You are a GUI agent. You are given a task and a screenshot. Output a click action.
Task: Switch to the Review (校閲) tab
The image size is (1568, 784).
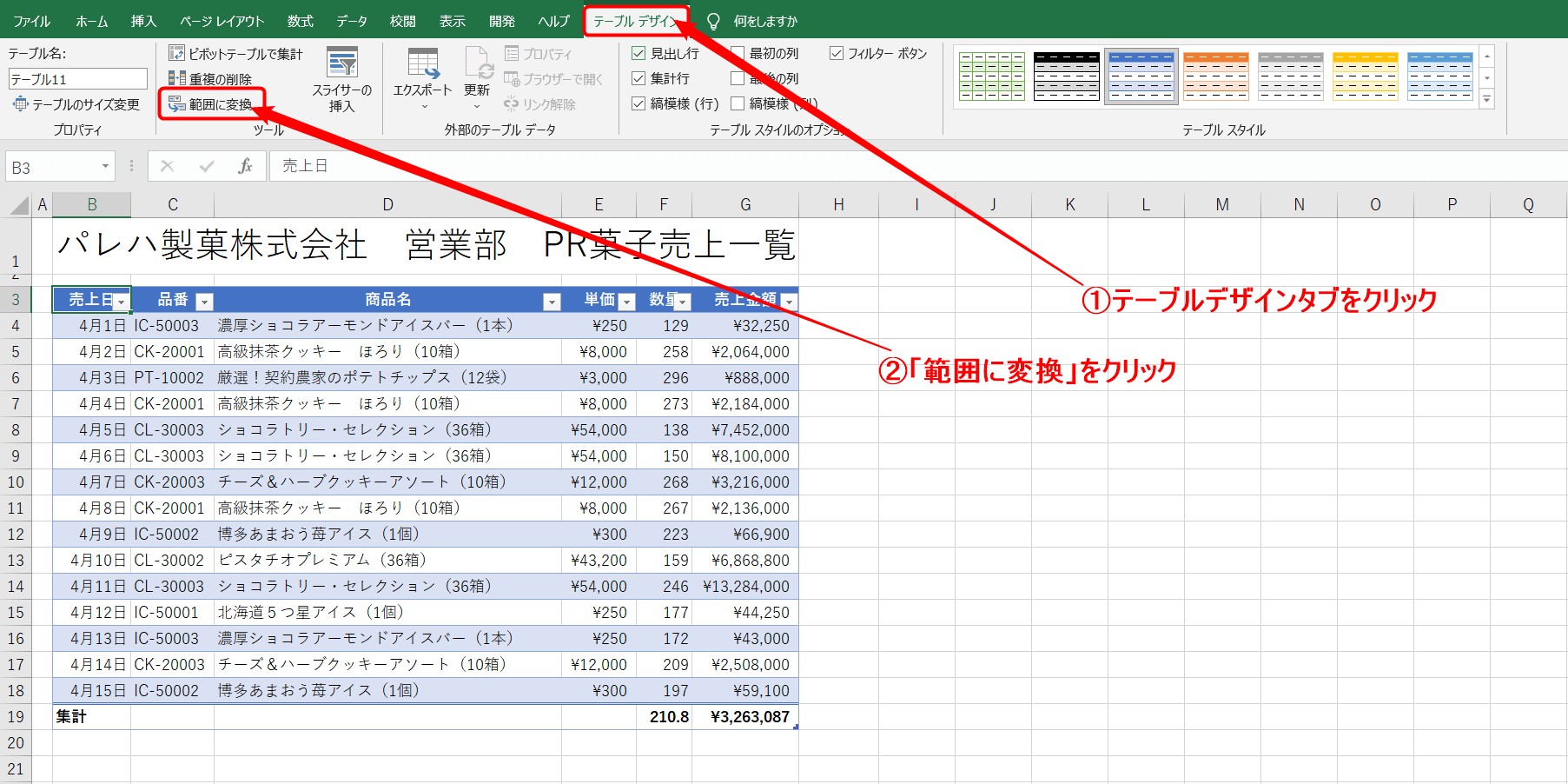(402, 21)
